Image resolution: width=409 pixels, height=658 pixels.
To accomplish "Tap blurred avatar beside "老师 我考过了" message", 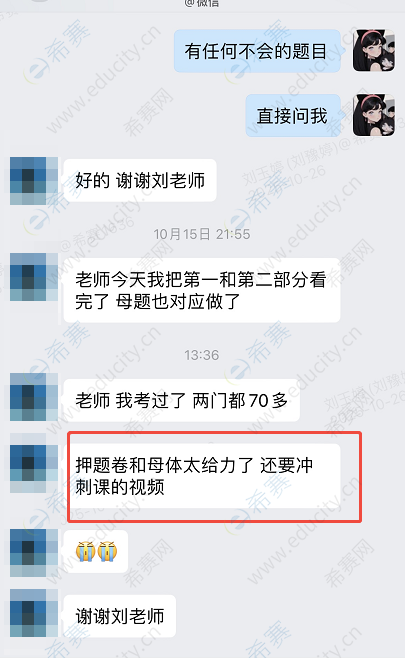I will pos(34,397).
